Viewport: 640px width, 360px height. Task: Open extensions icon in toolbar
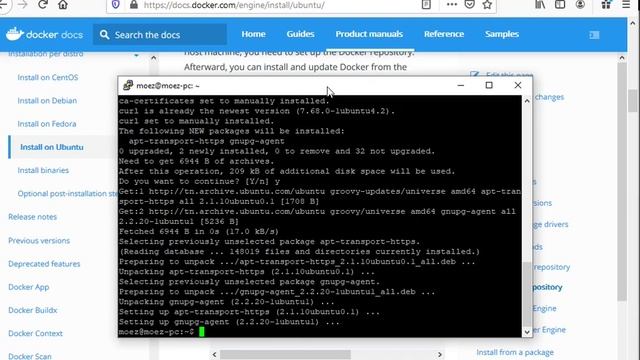[606, 5]
